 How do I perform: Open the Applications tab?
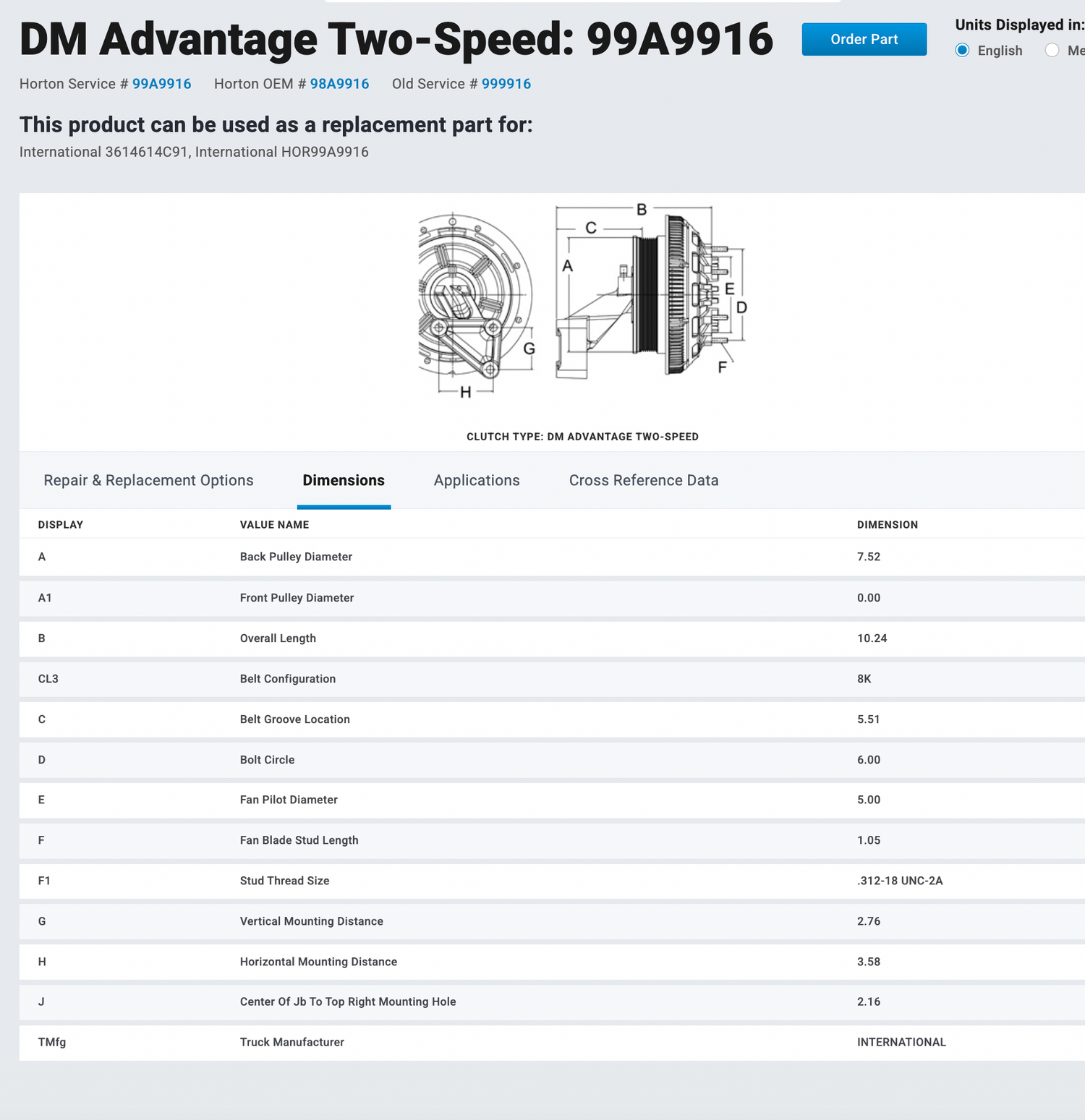pos(477,481)
